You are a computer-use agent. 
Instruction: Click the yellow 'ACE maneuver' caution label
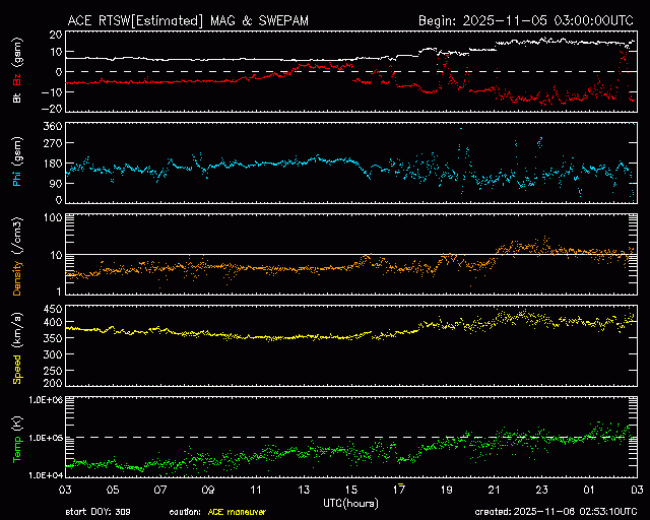tap(237, 512)
